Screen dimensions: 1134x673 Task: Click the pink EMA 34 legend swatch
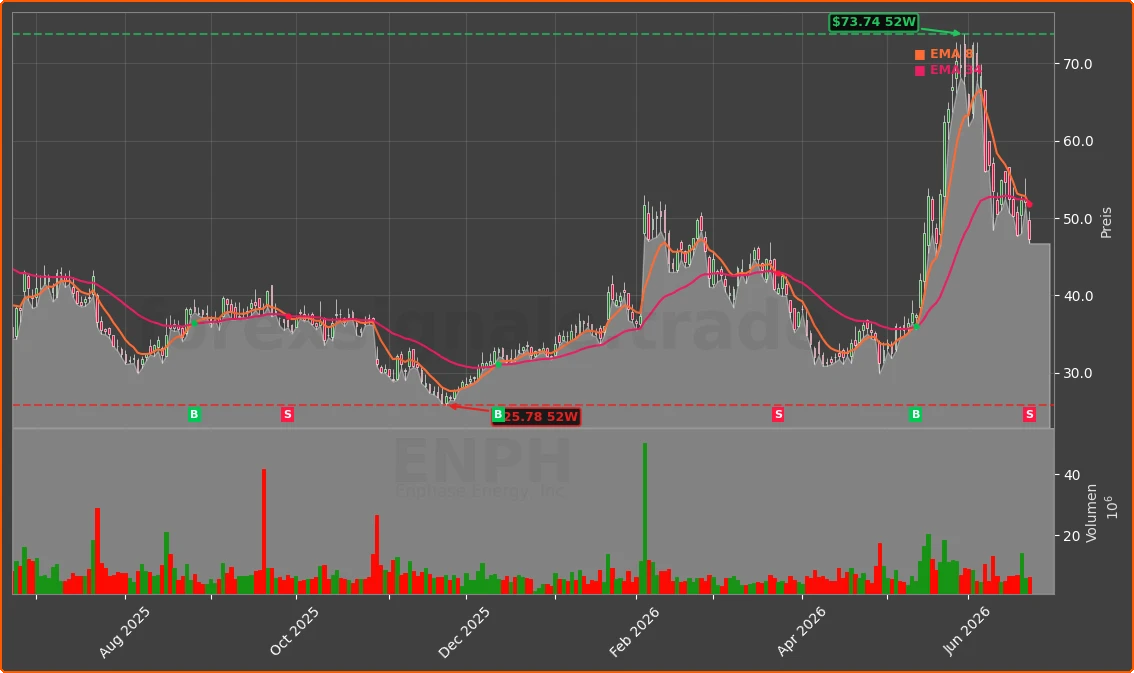pos(920,70)
